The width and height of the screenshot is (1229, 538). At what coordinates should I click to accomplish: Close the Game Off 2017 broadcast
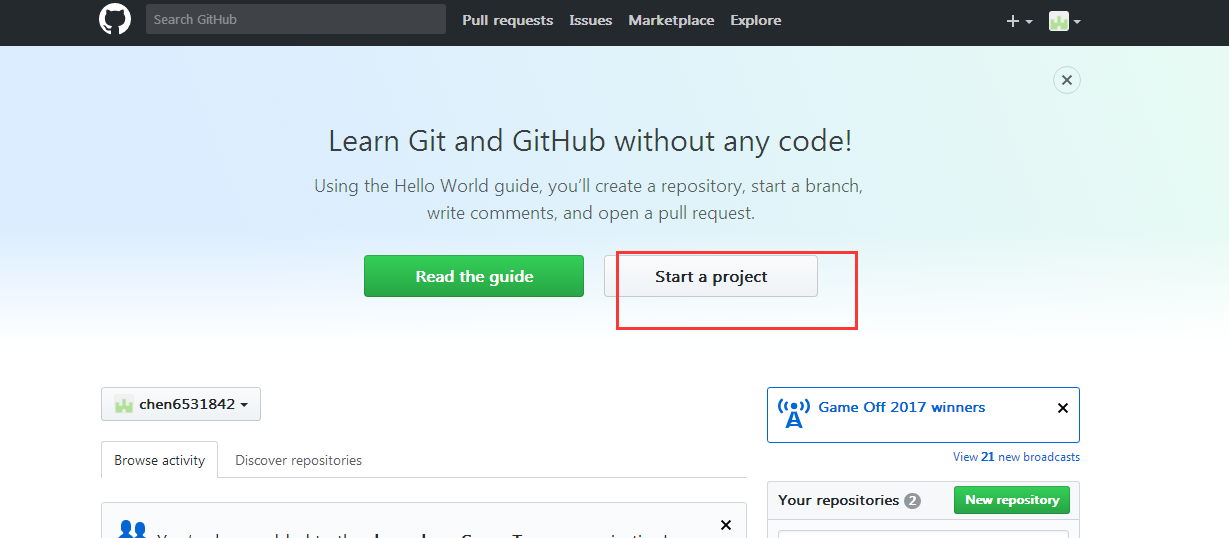click(x=1063, y=408)
